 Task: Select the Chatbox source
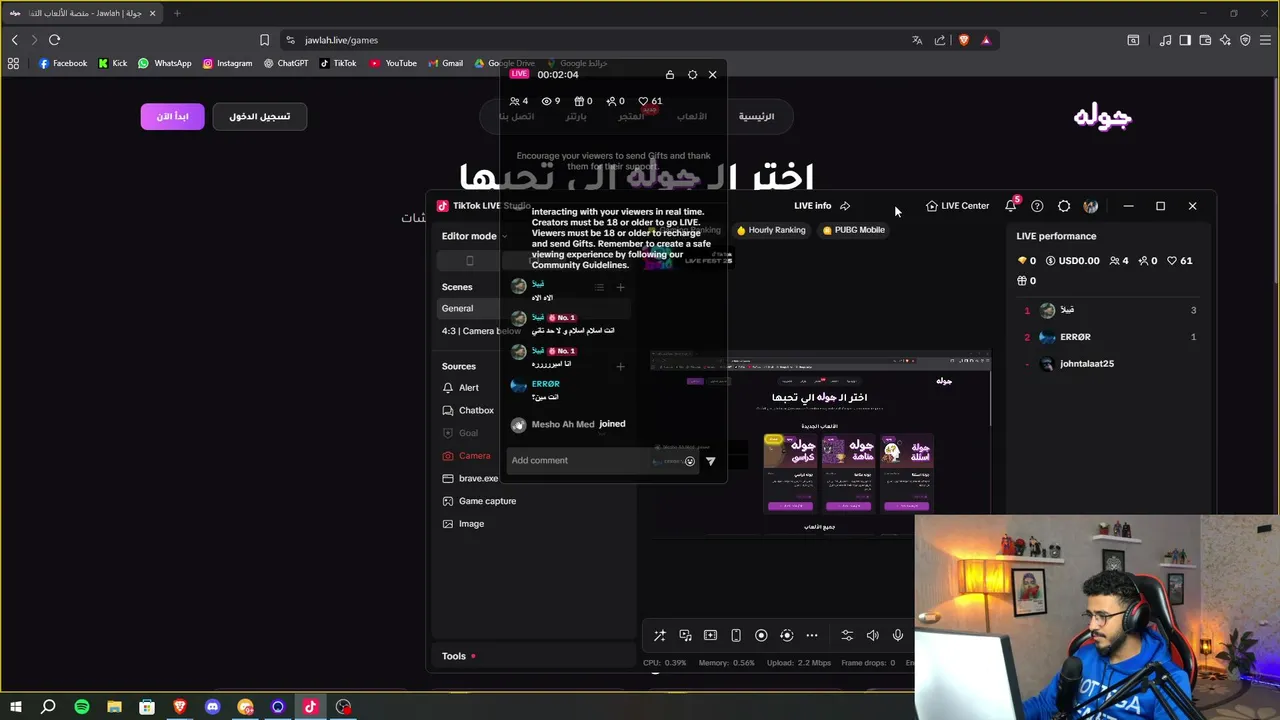pyautogui.click(x=469, y=410)
